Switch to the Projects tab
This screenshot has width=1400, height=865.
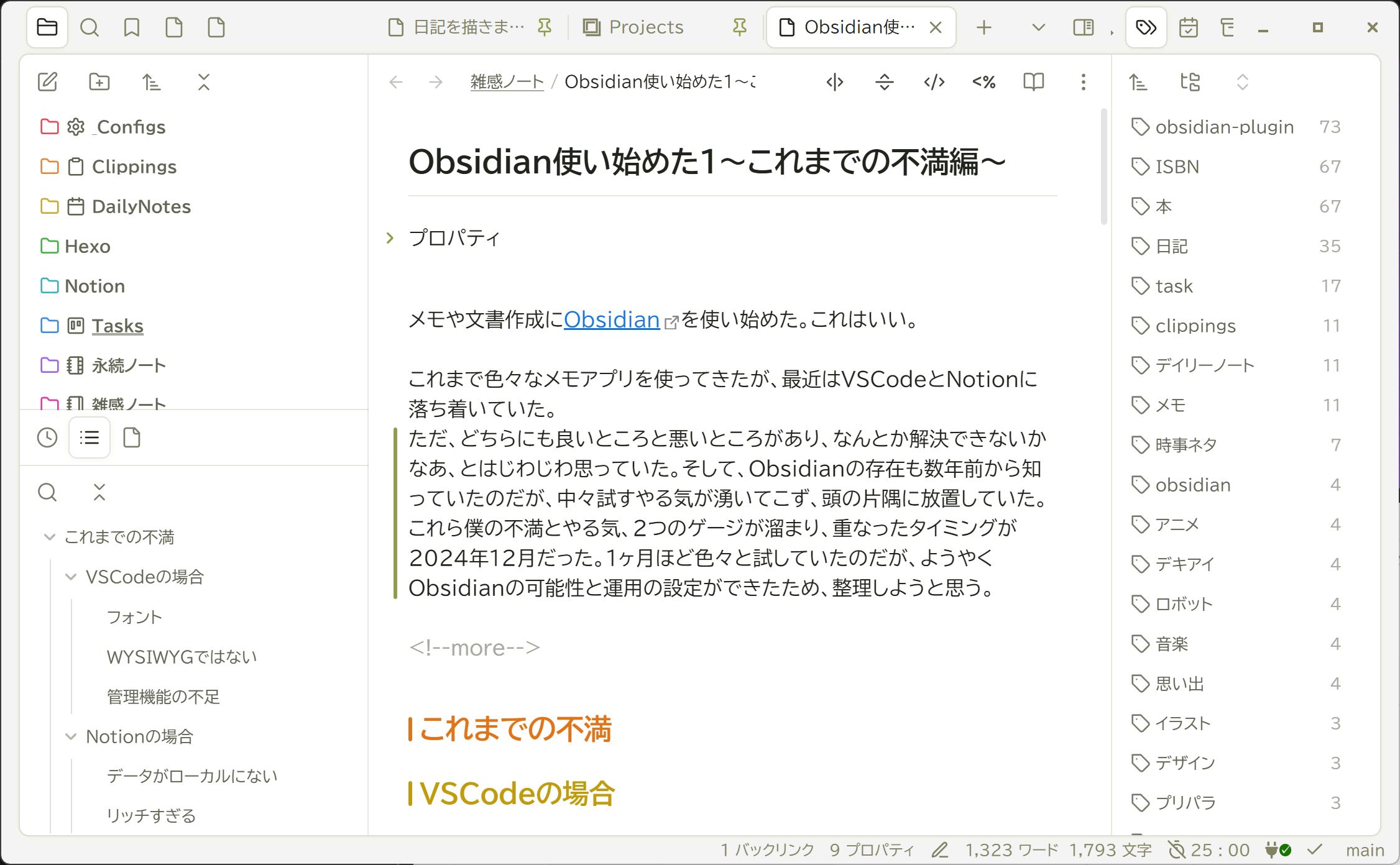pos(647,27)
